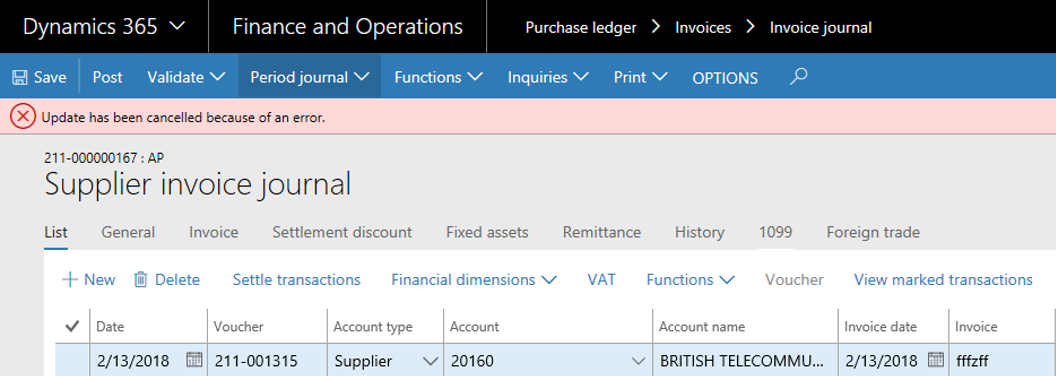Click the Account name column header
1056x376 pixels.
pyautogui.click(x=702, y=327)
